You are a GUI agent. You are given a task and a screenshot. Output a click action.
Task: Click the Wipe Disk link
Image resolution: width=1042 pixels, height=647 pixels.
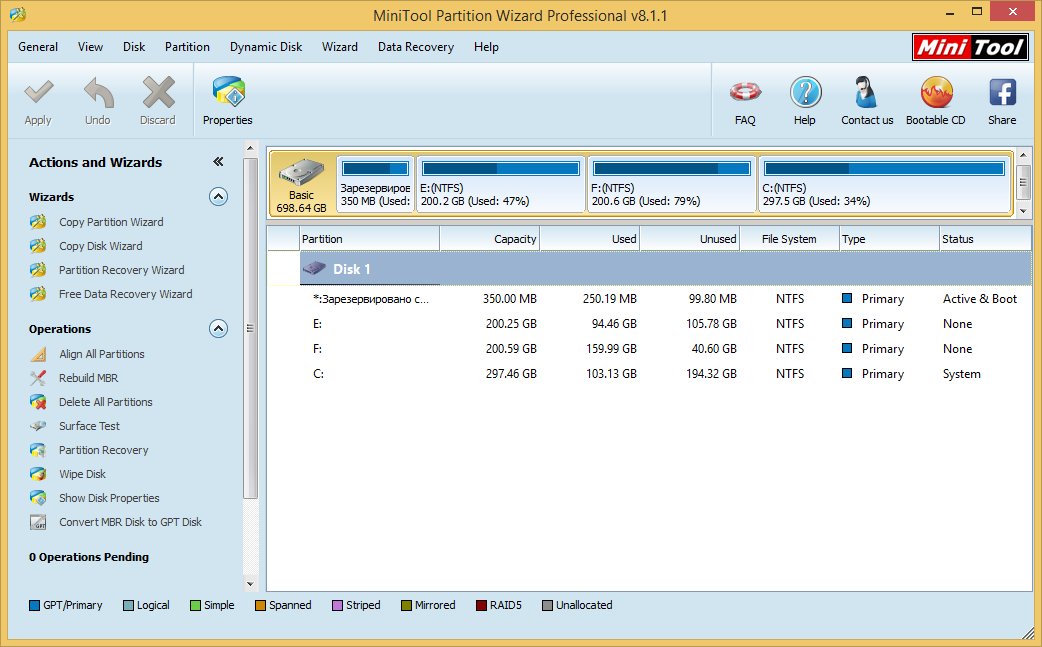82,474
